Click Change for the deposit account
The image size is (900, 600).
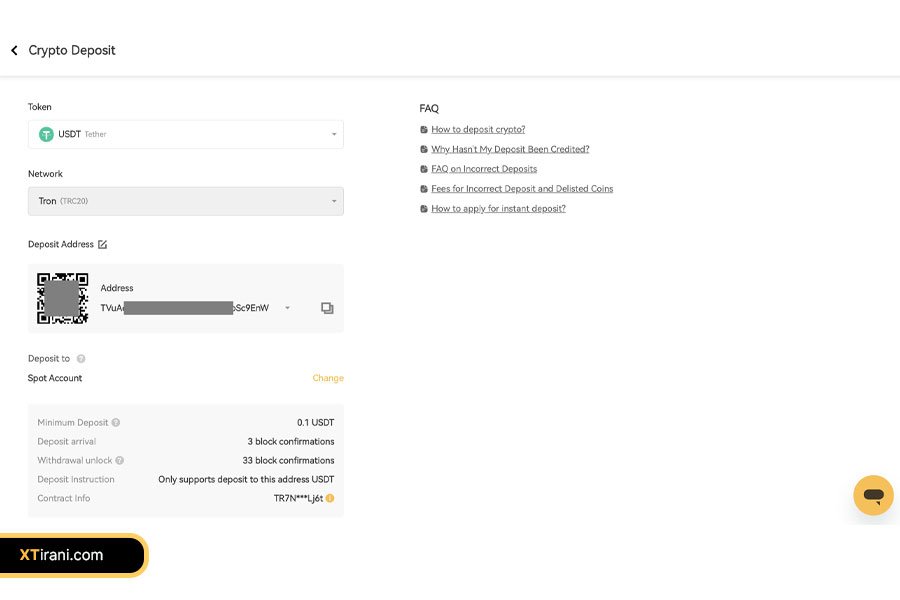tap(328, 378)
